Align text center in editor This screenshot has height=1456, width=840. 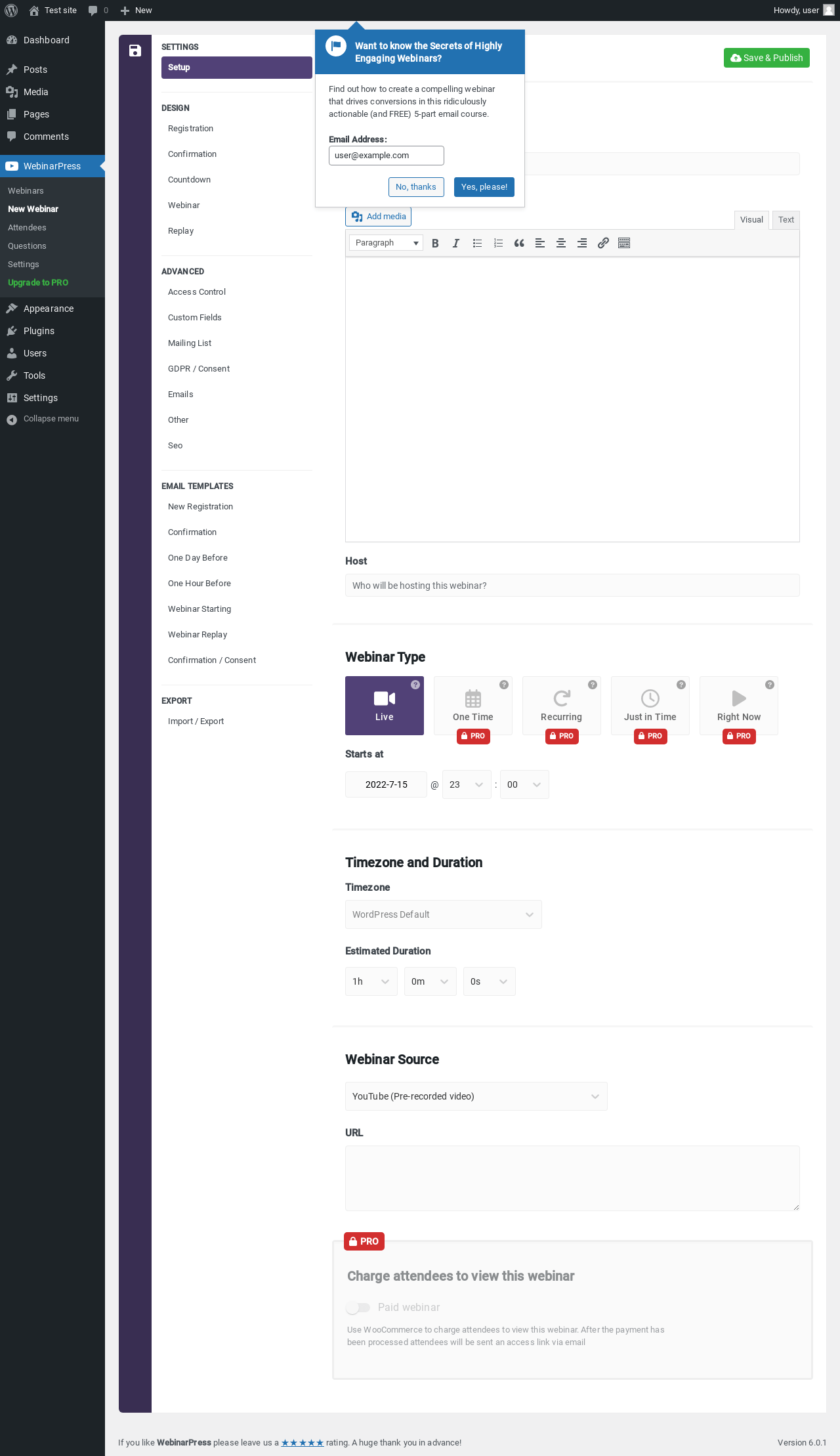coord(561,243)
